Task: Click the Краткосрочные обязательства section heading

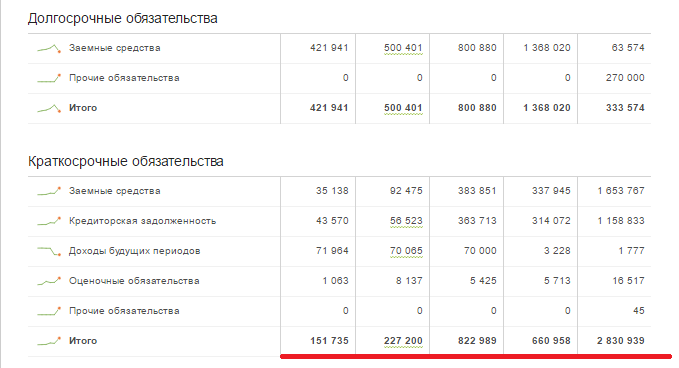Action: pyautogui.click(x=126, y=161)
